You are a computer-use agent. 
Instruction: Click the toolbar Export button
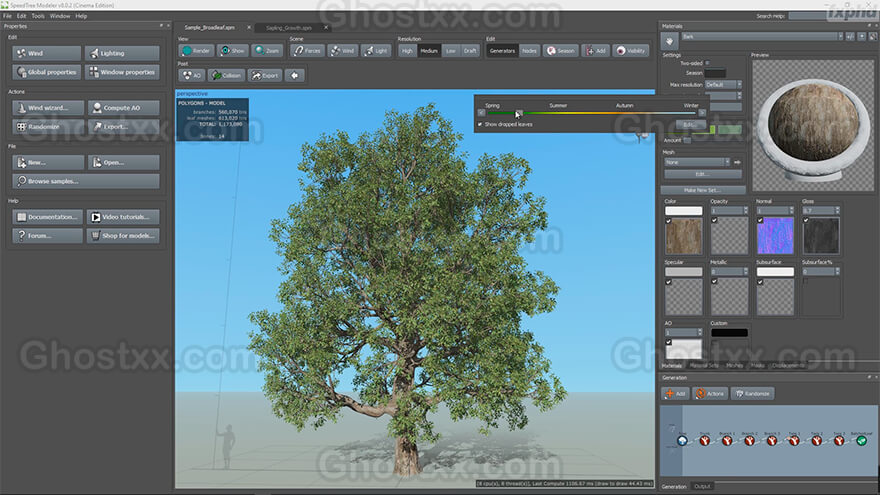coord(265,75)
